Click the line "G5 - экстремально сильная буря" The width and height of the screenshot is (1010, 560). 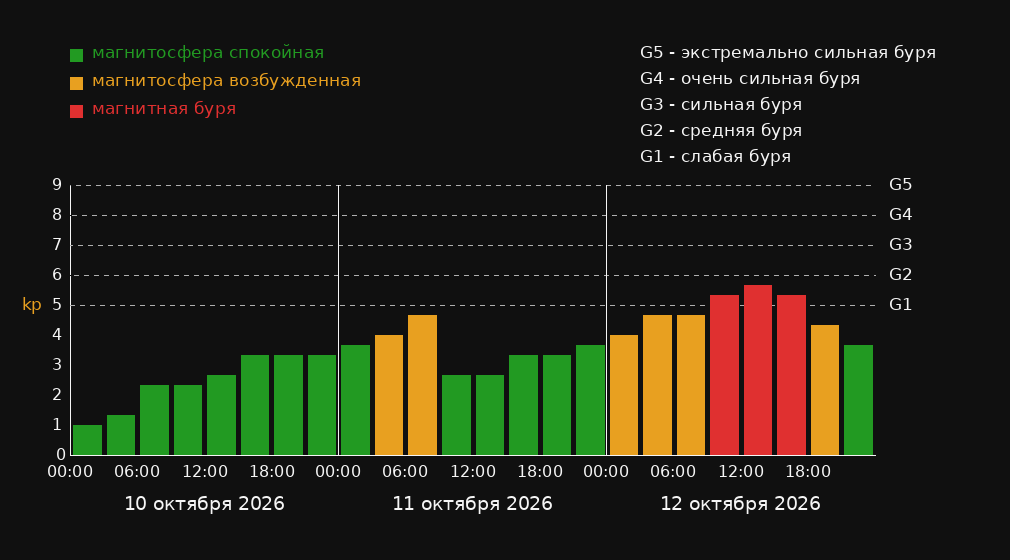(x=788, y=53)
